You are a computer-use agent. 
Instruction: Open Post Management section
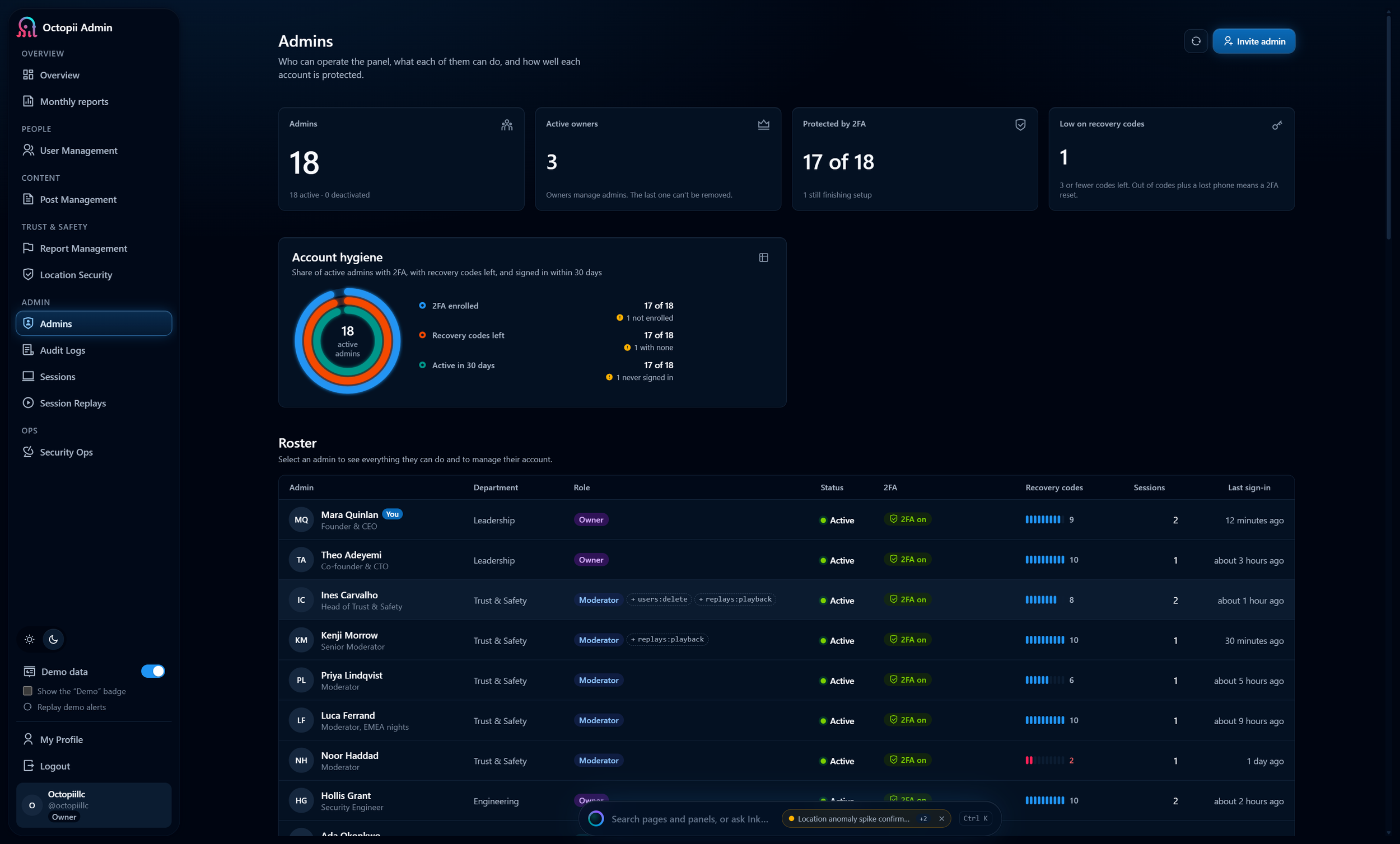94,199
